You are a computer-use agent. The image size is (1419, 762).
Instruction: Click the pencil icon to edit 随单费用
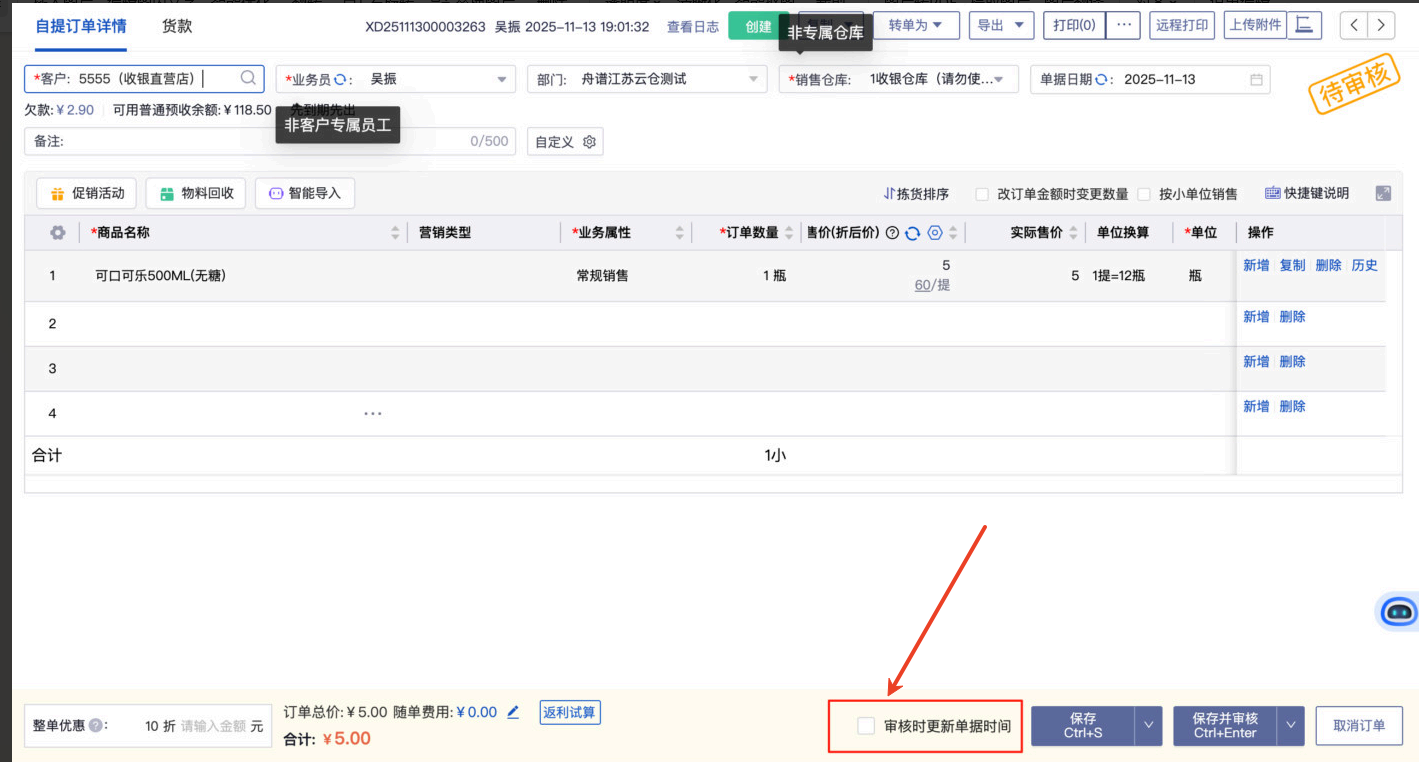coord(513,712)
